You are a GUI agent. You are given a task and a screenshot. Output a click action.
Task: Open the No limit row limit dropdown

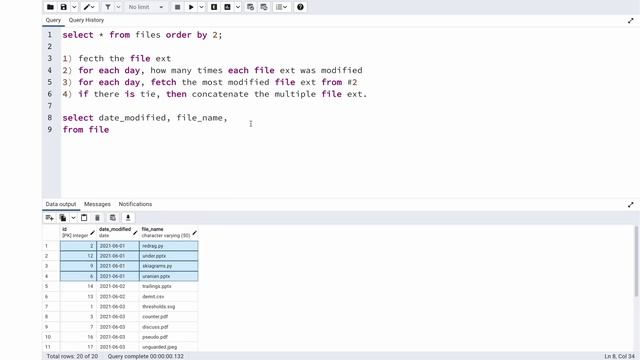pyautogui.click(x=146, y=7)
